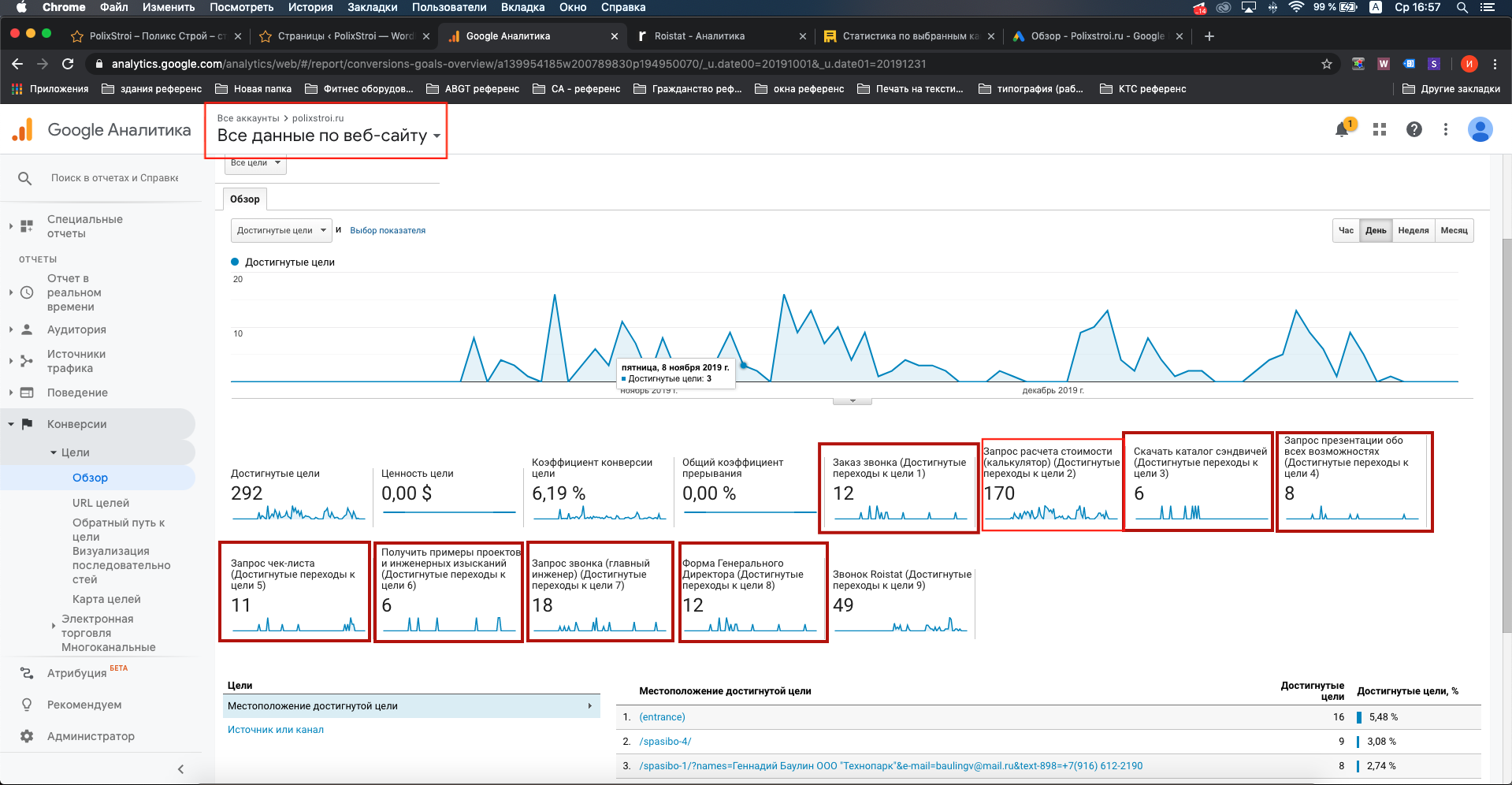Expand the Поведение section
The width and height of the screenshot is (1512, 785).
11,392
